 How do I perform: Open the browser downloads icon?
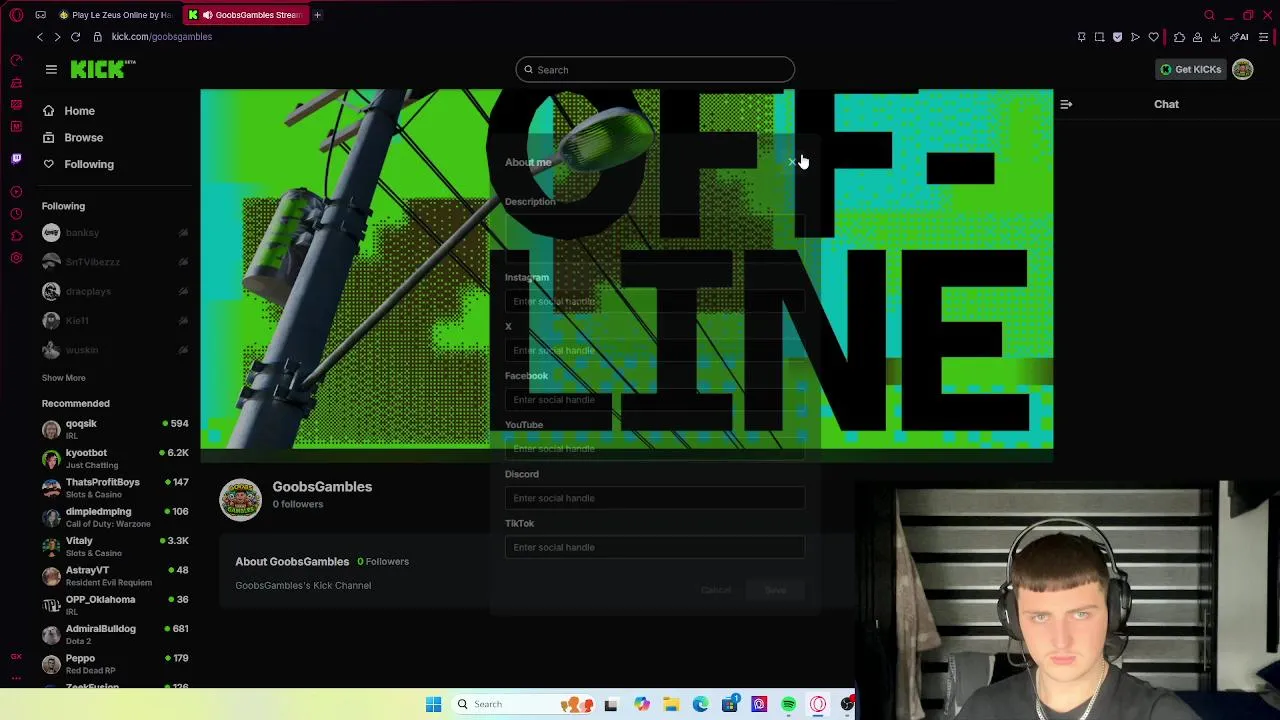pos(1215,37)
